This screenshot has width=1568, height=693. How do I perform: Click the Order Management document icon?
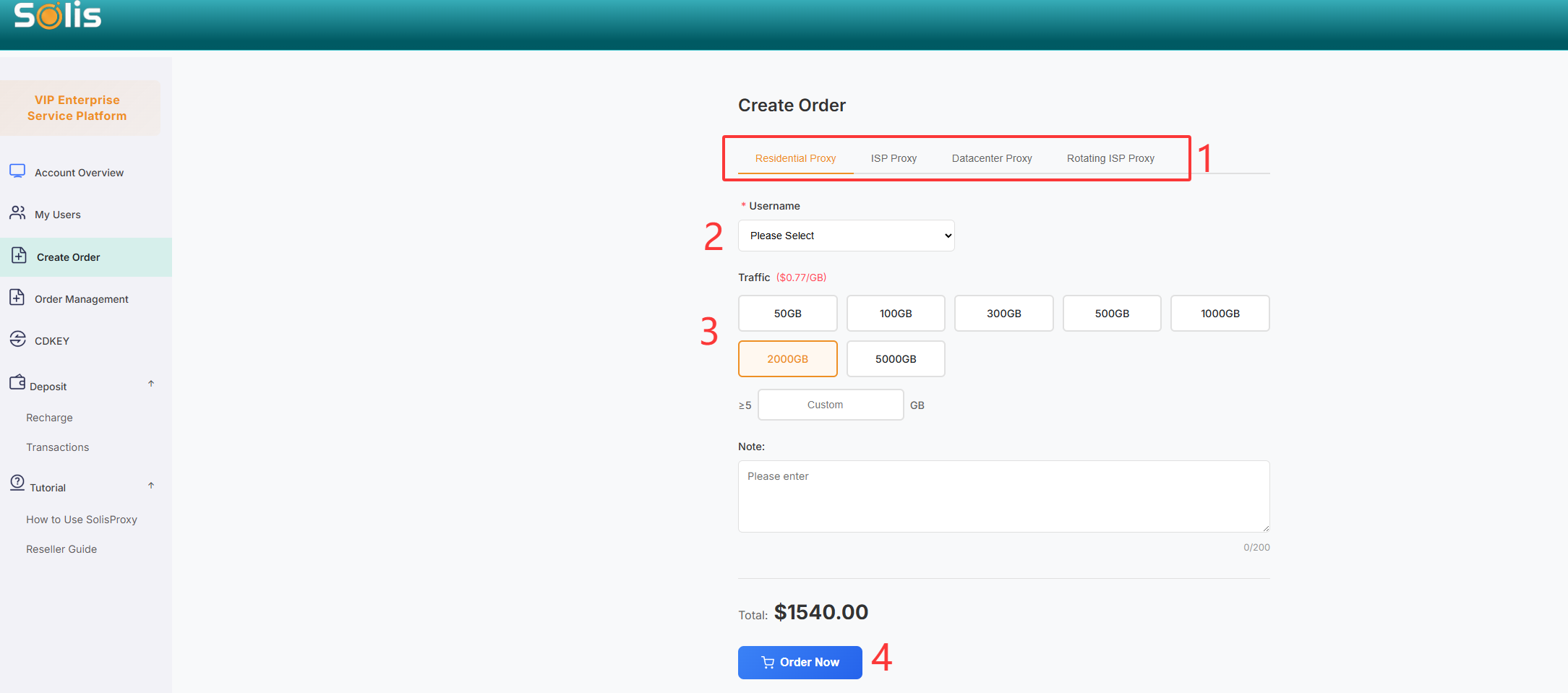click(x=17, y=298)
